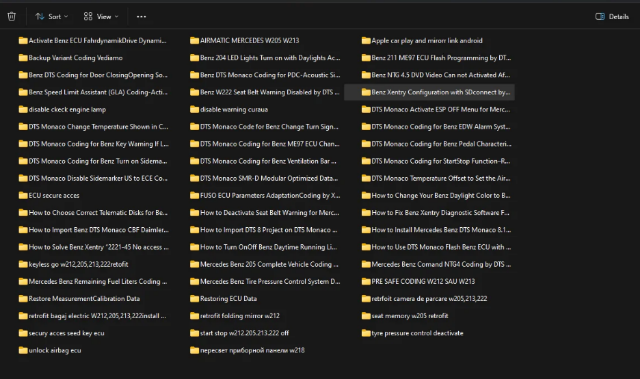The height and width of the screenshot is (379, 640).
Task: Select folder icon for retrofit bagaj electric W212
Action: pos(23,316)
